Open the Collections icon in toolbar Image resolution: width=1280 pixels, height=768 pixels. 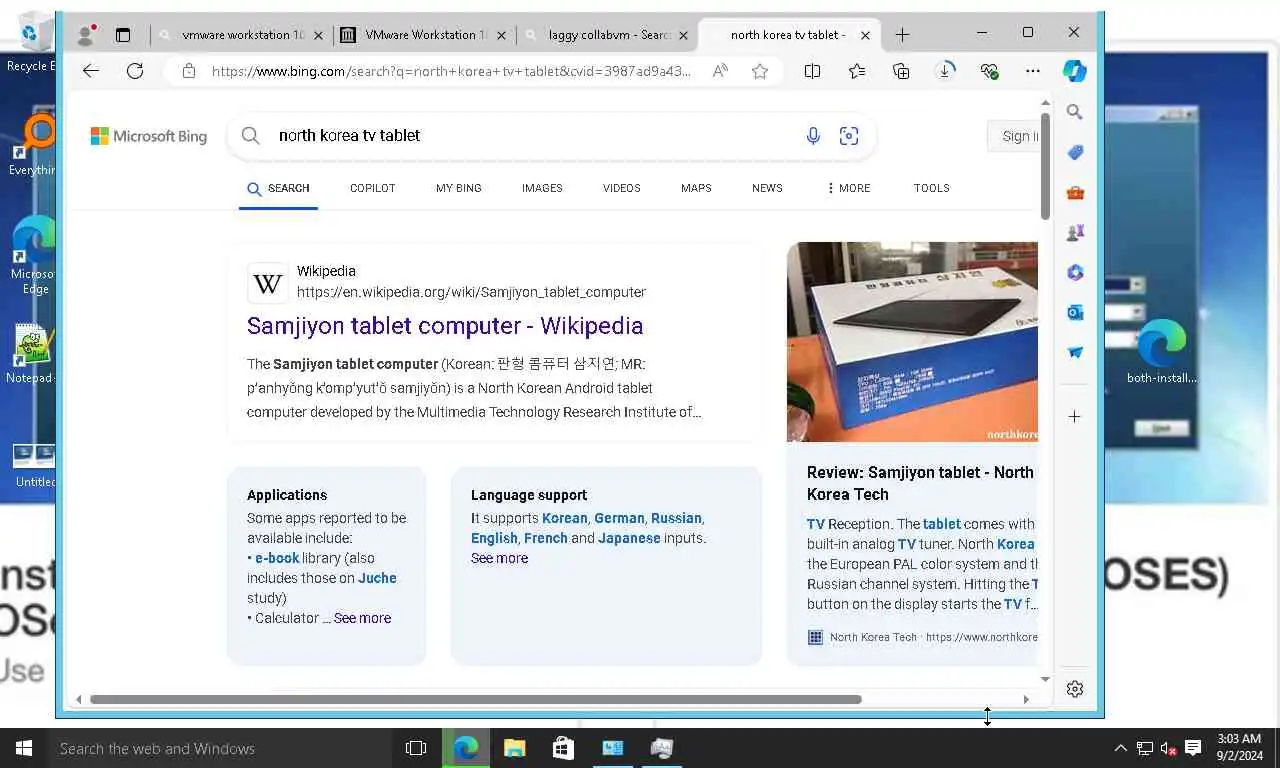coord(901,71)
